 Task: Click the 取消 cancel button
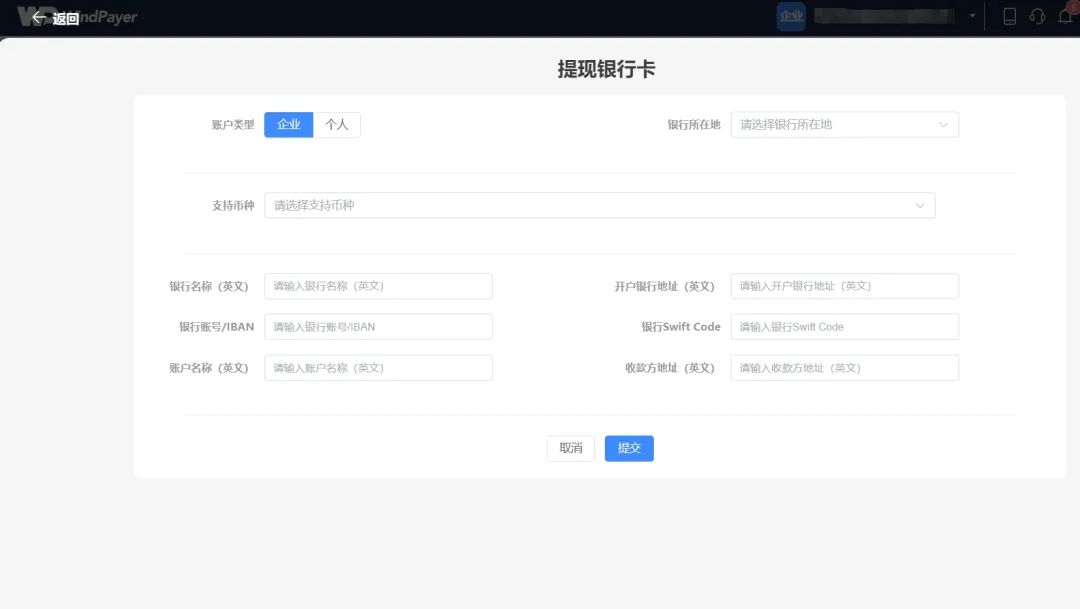(x=571, y=448)
